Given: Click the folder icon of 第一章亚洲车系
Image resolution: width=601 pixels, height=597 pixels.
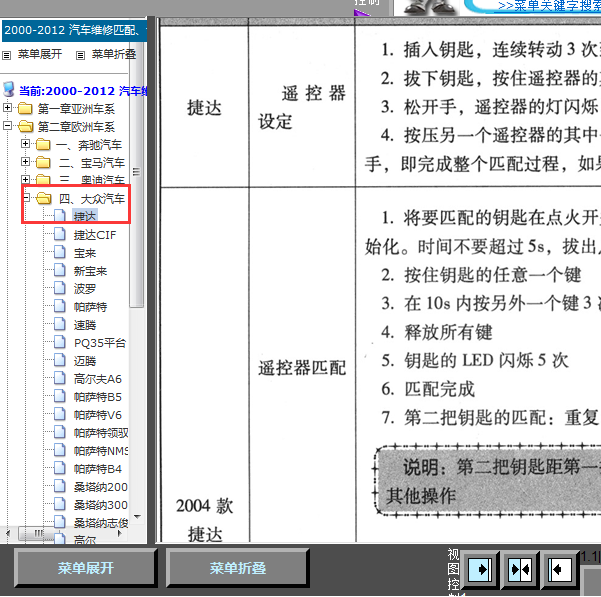Looking at the screenshot, I should [25, 108].
